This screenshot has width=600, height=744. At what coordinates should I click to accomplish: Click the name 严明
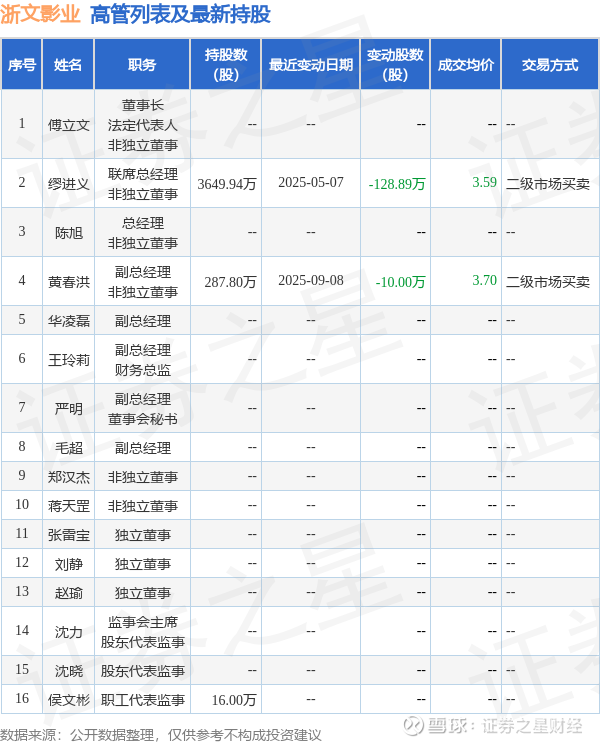pyautogui.click(x=69, y=409)
